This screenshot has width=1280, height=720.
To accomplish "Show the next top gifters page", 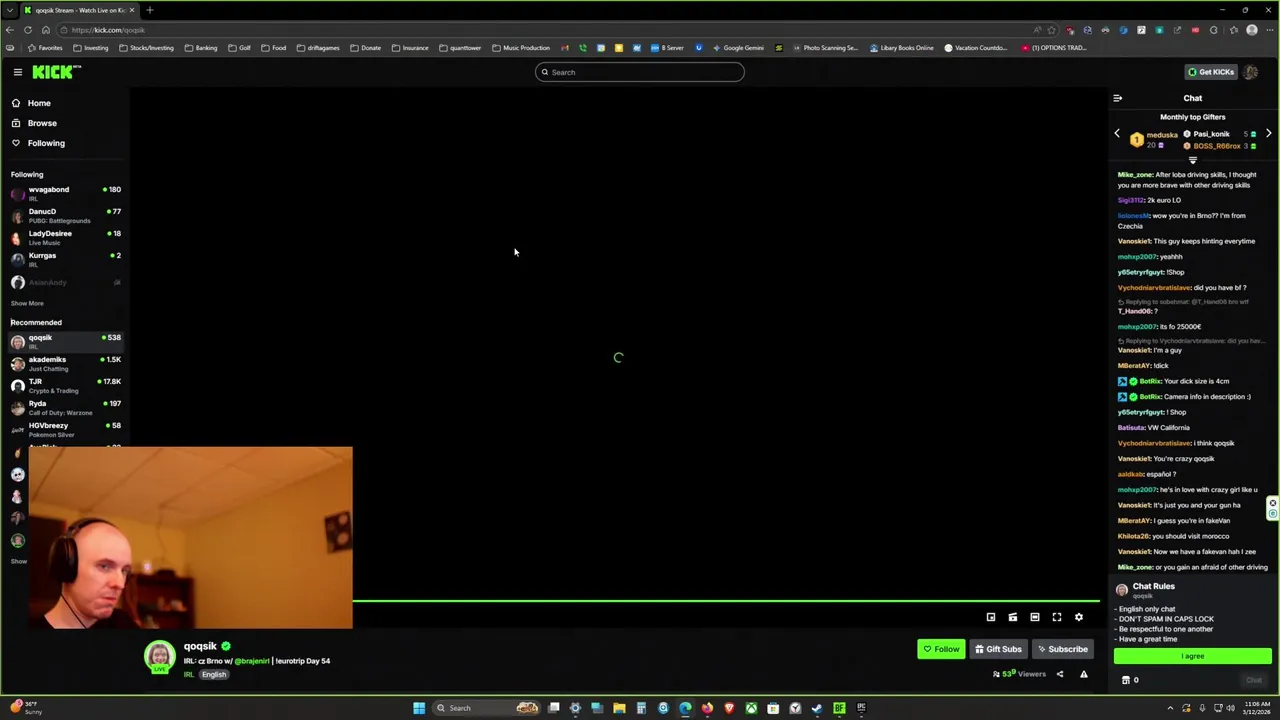I will point(1268,134).
